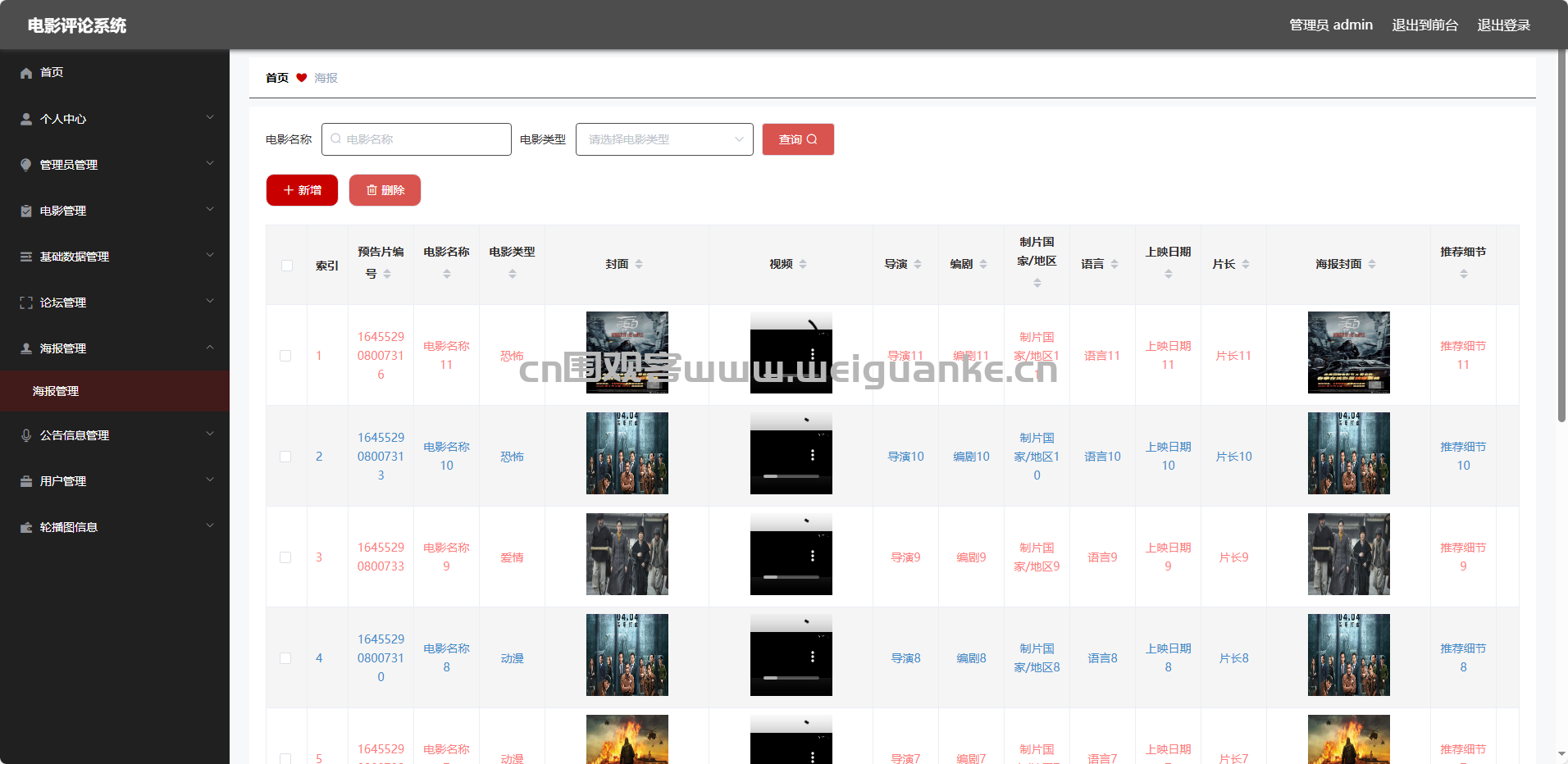
Task: Open the 电影类型 dropdown selector
Action: [x=664, y=139]
